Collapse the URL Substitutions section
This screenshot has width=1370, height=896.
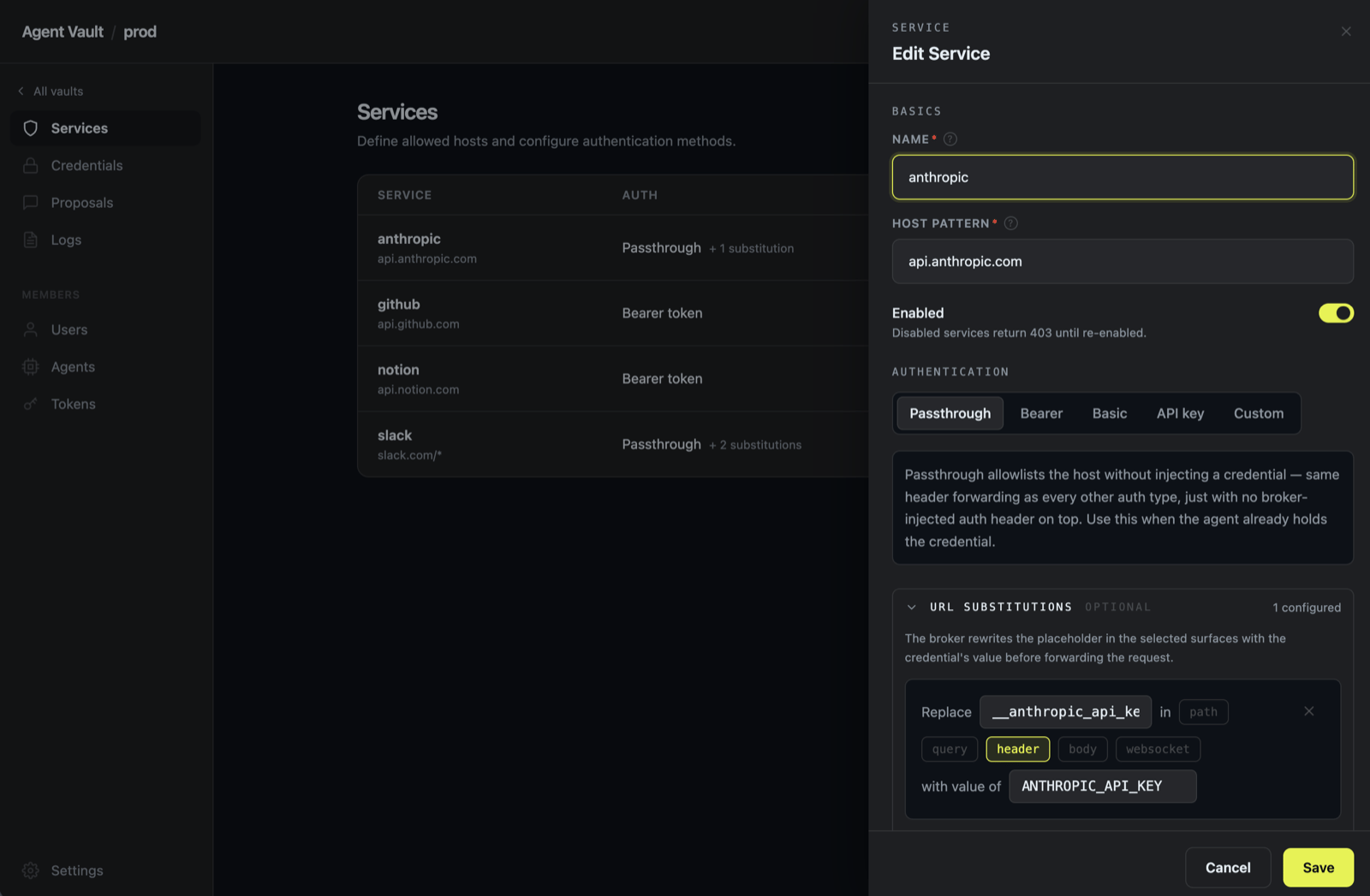912,607
